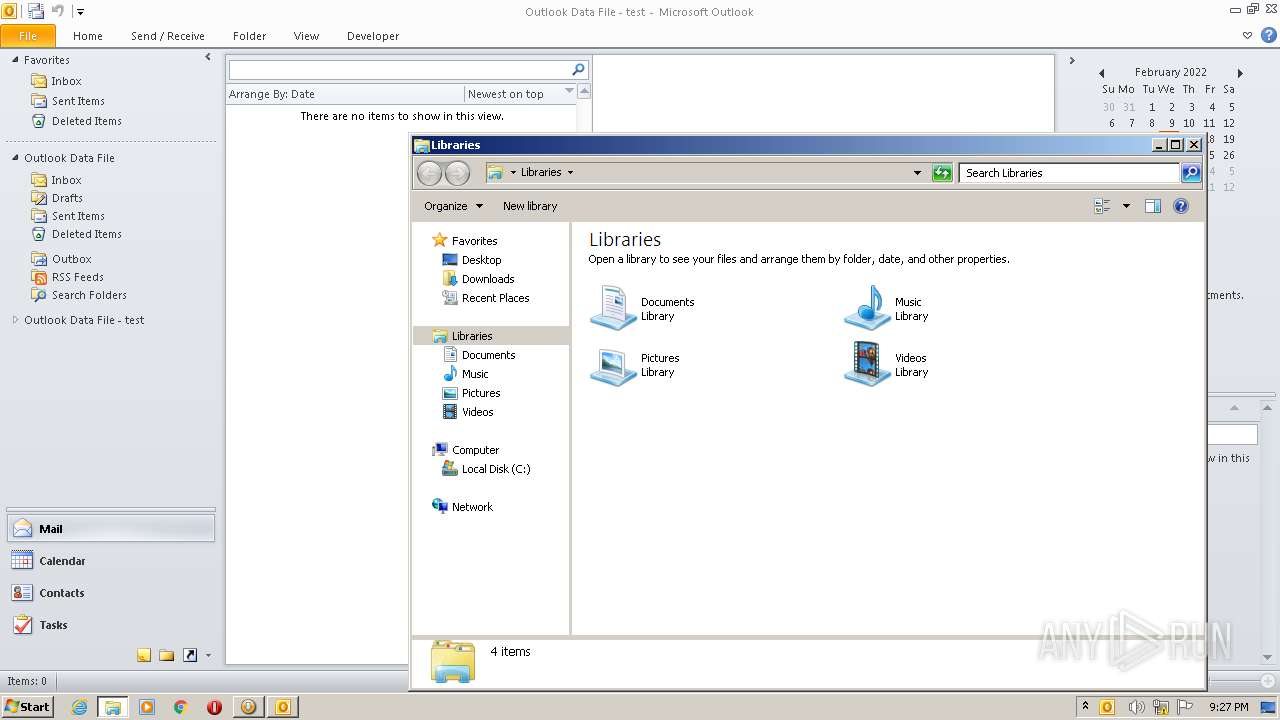
Task: Switch to the Home ribbon tab
Action: tap(88, 36)
